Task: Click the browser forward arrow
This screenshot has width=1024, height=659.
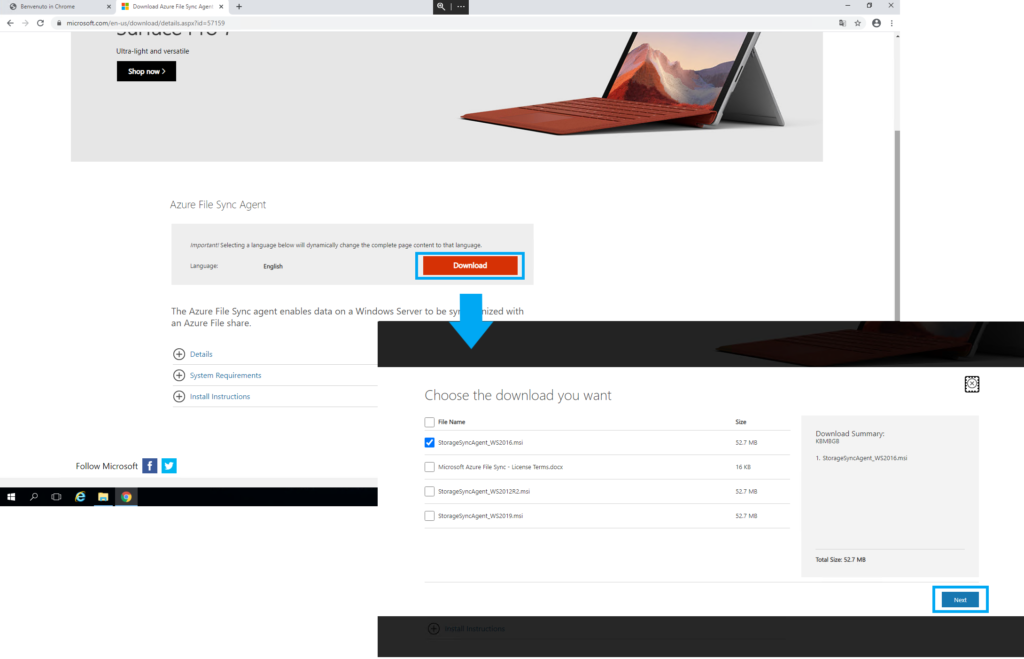Action: click(25, 23)
